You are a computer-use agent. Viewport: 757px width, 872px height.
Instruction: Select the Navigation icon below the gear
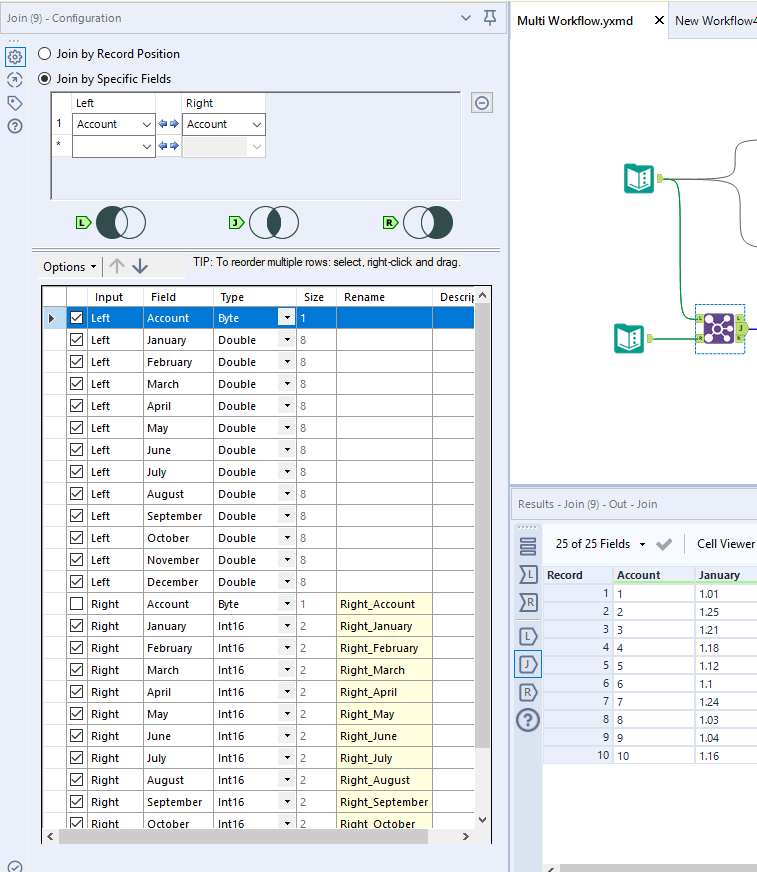(15, 80)
